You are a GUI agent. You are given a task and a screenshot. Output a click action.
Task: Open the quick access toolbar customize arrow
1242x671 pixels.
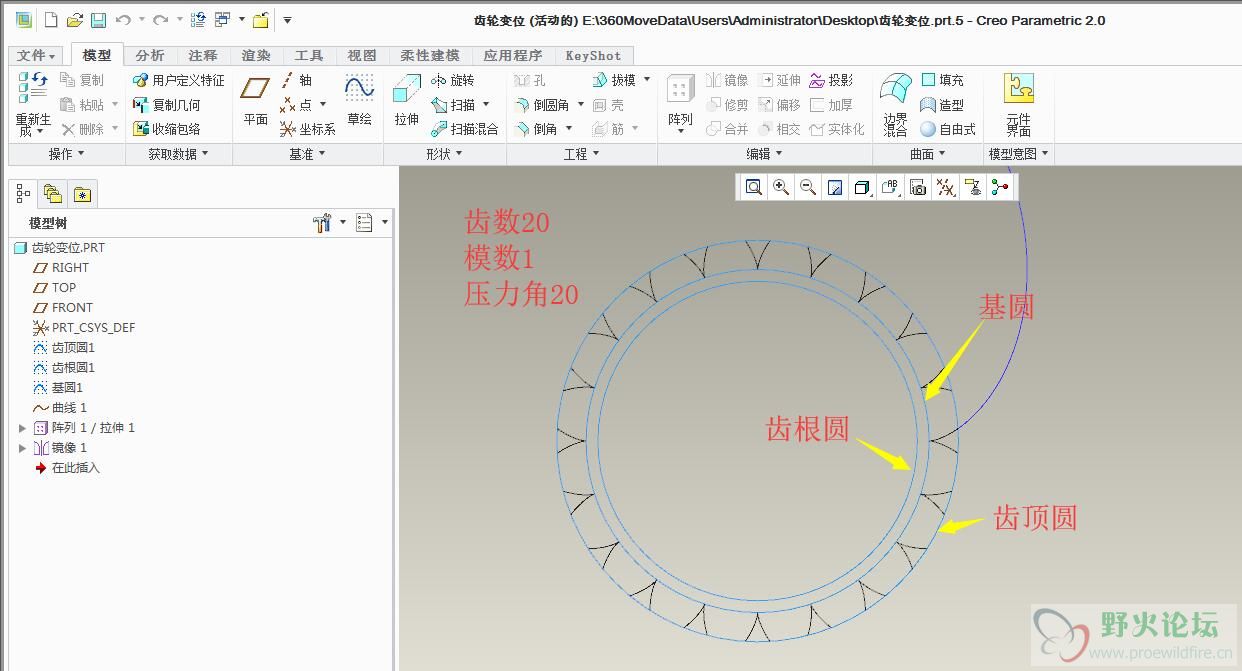287,20
